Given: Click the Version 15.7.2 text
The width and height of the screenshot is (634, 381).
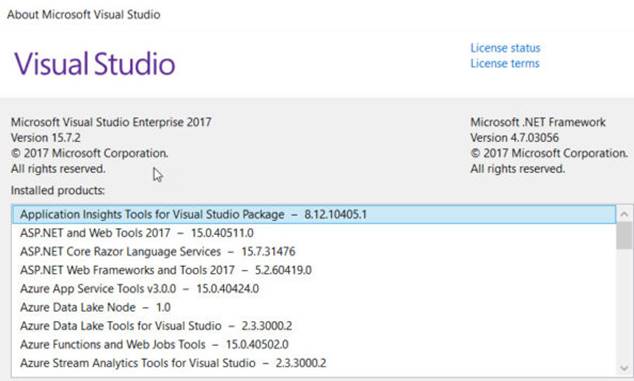Looking at the screenshot, I should pos(46,138).
